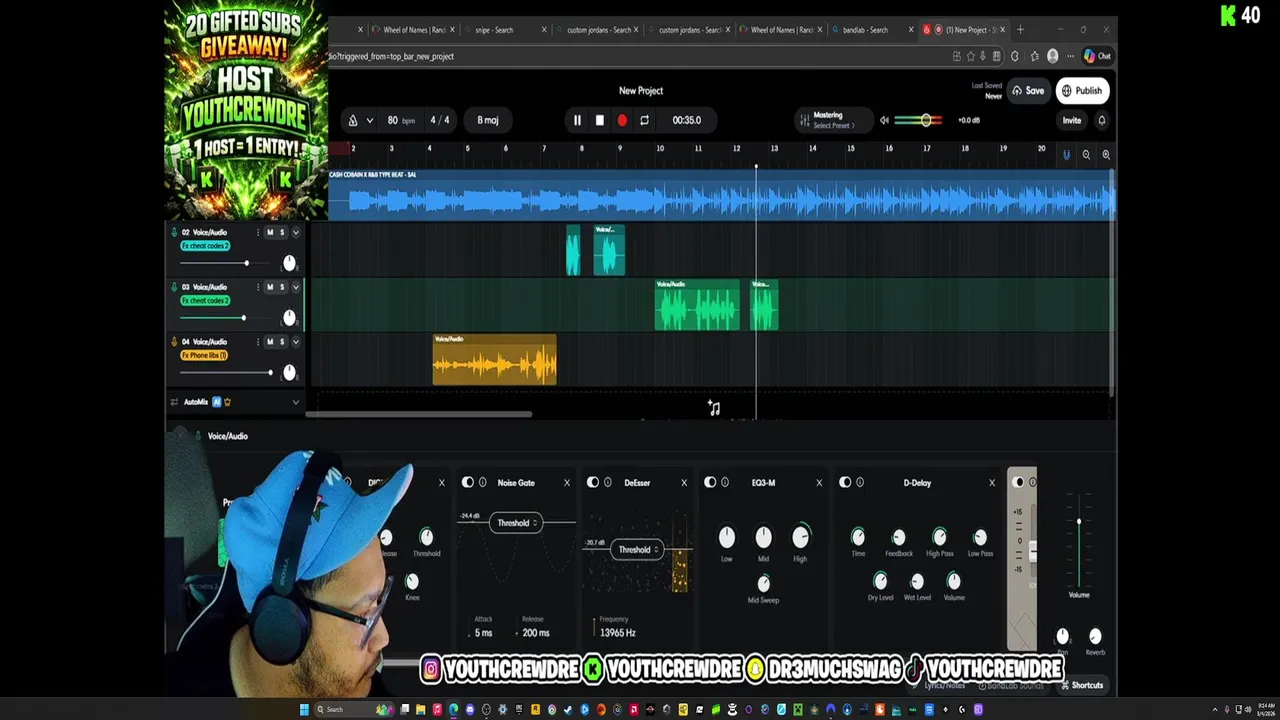Select the long green clip on track 03

pyautogui.click(x=697, y=305)
